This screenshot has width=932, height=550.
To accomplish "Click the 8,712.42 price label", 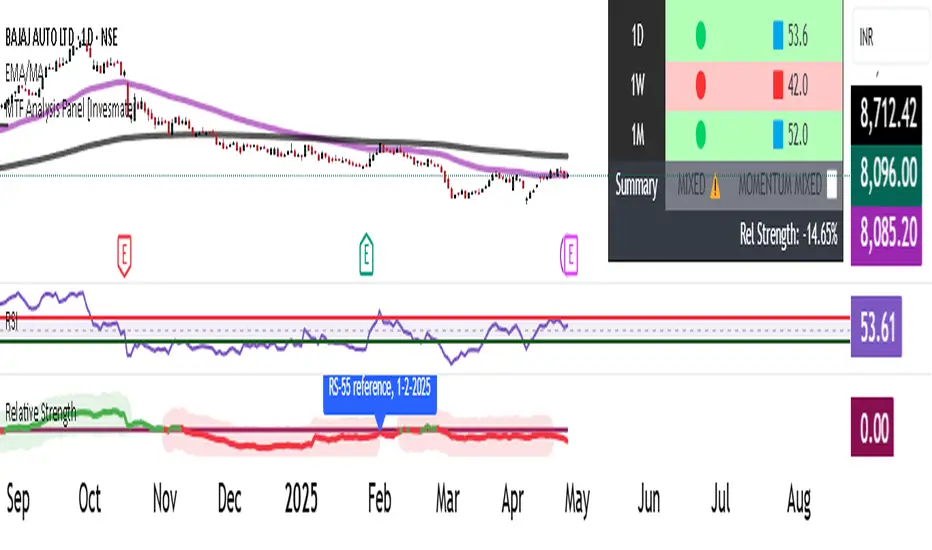I will (x=886, y=115).
